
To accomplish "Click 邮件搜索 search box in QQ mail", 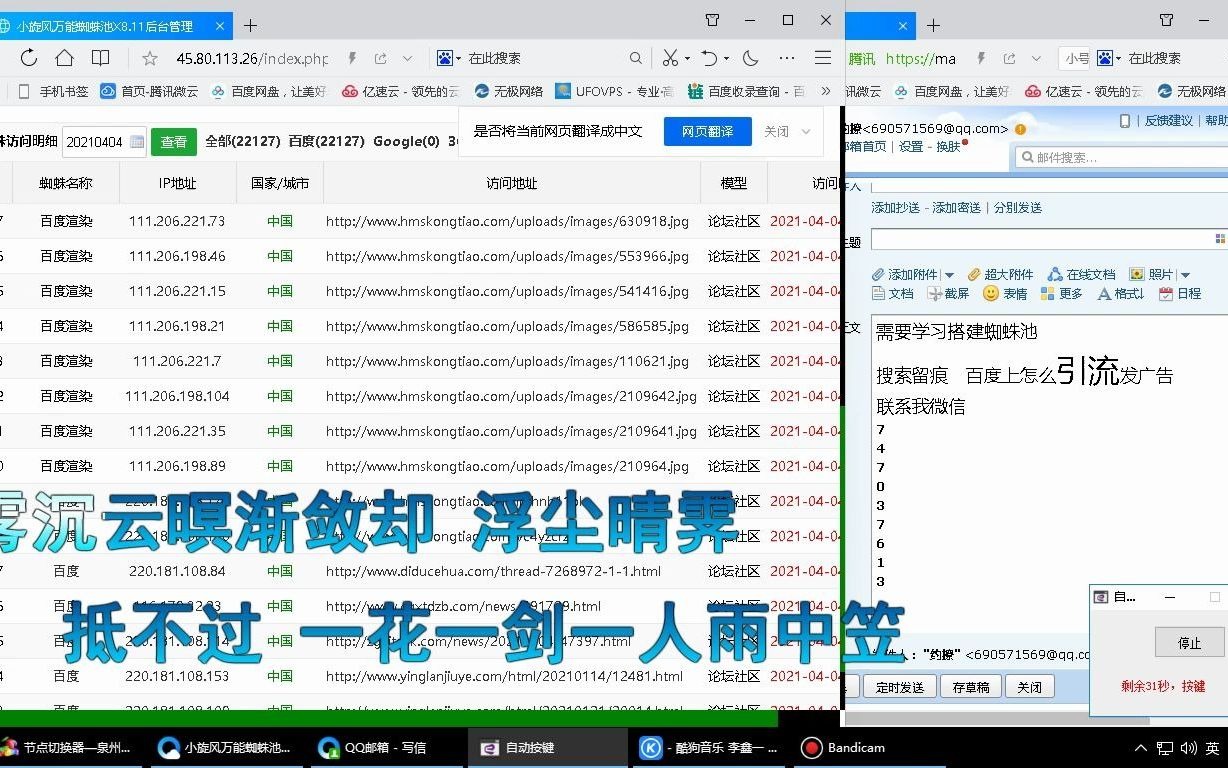I will coord(1120,157).
